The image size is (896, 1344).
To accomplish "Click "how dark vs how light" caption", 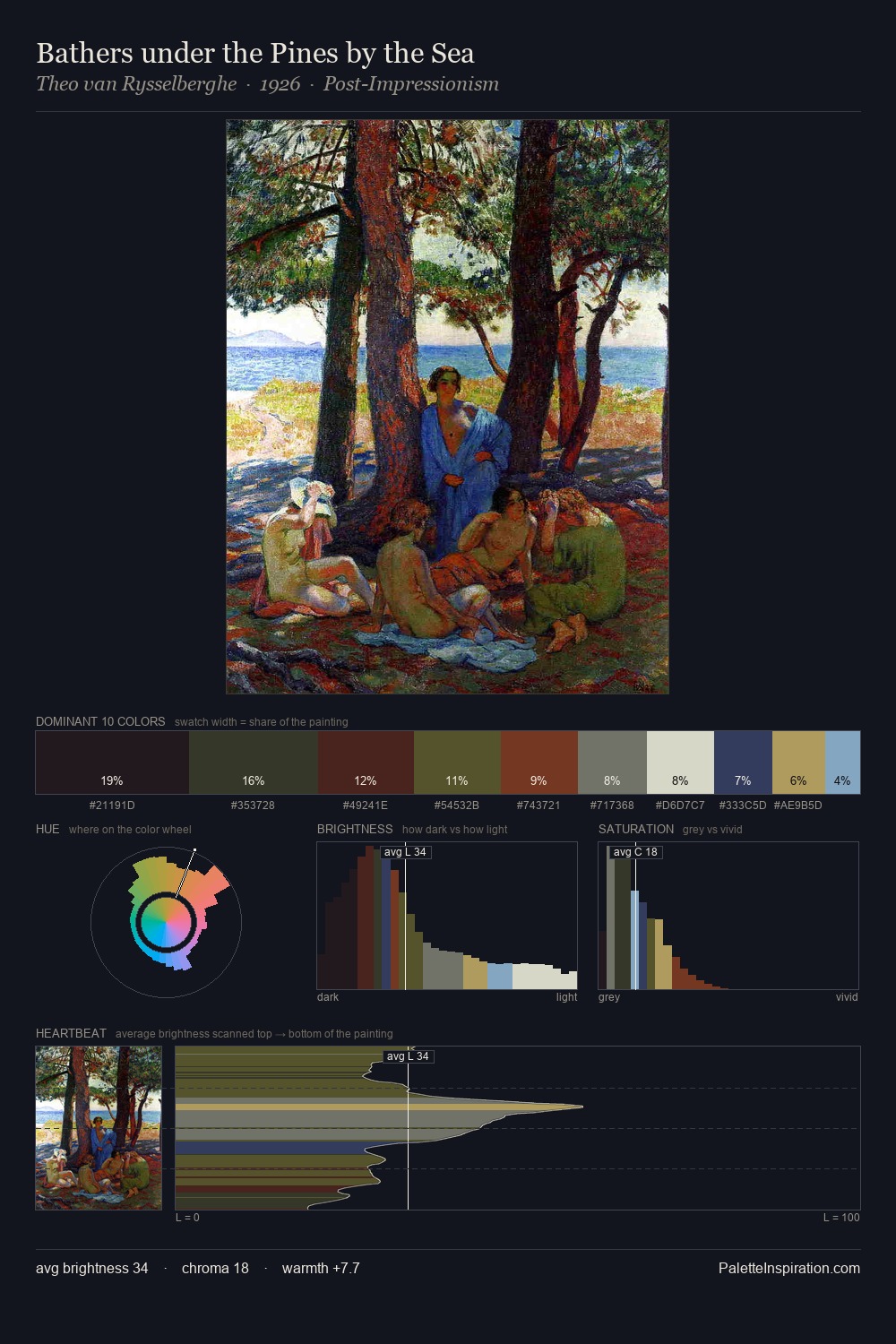I will [x=454, y=830].
